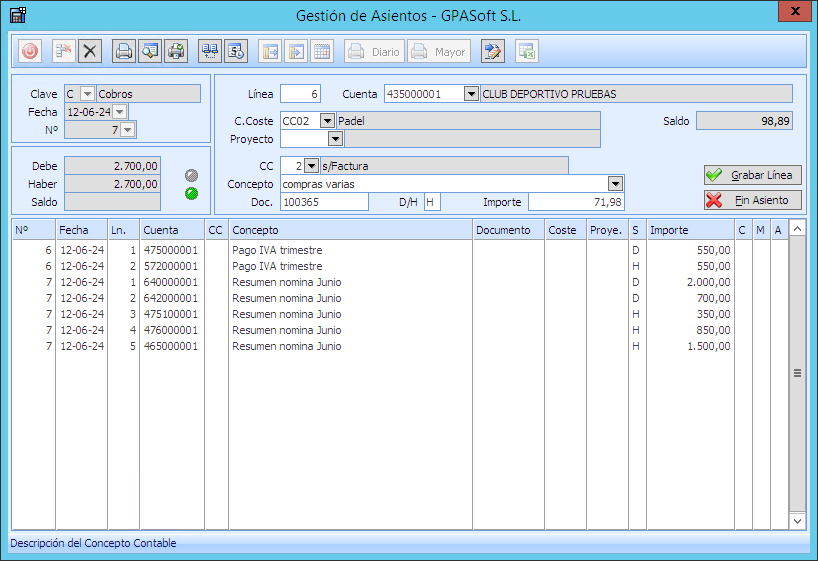
Task: Click the calendar grid toolbar icon
Action: pos(322,51)
